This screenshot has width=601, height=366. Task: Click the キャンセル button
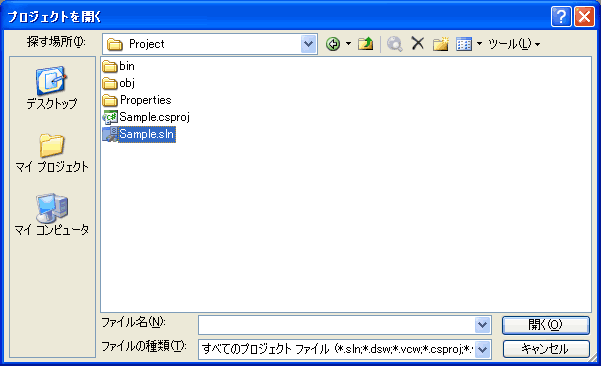point(545,349)
